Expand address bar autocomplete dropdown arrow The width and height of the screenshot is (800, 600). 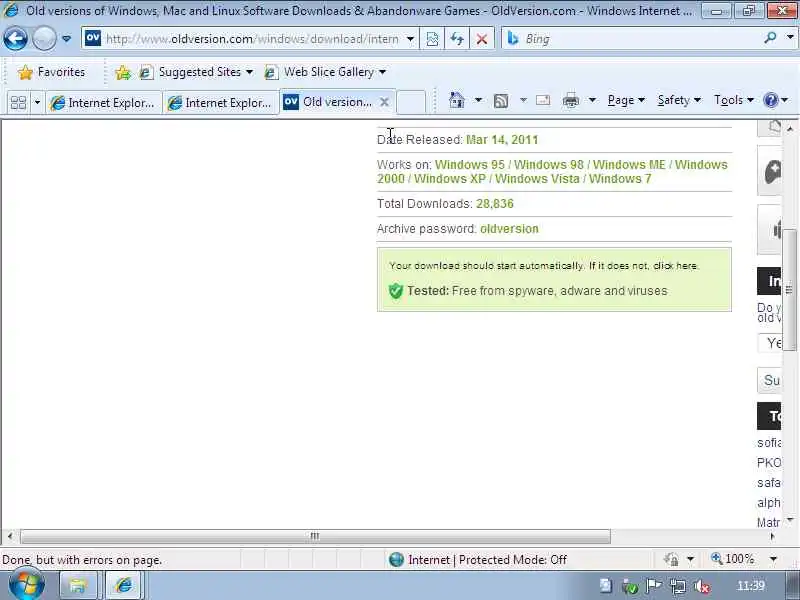pyautogui.click(x=410, y=39)
